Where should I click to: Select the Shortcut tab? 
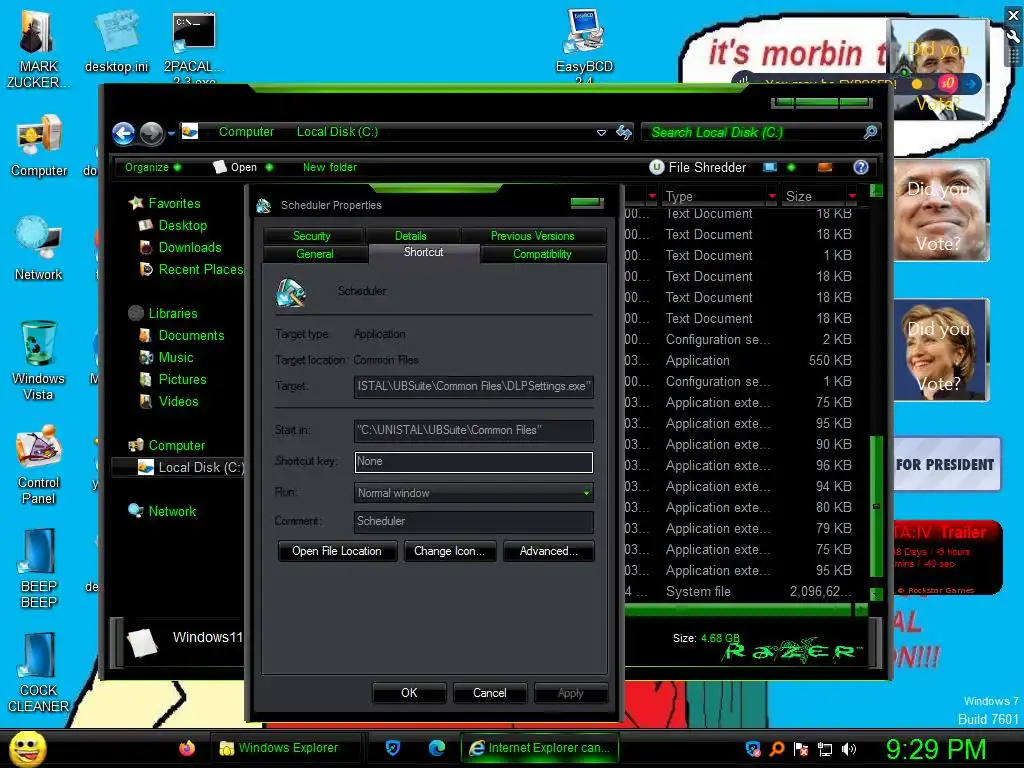[x=424, y=253]
